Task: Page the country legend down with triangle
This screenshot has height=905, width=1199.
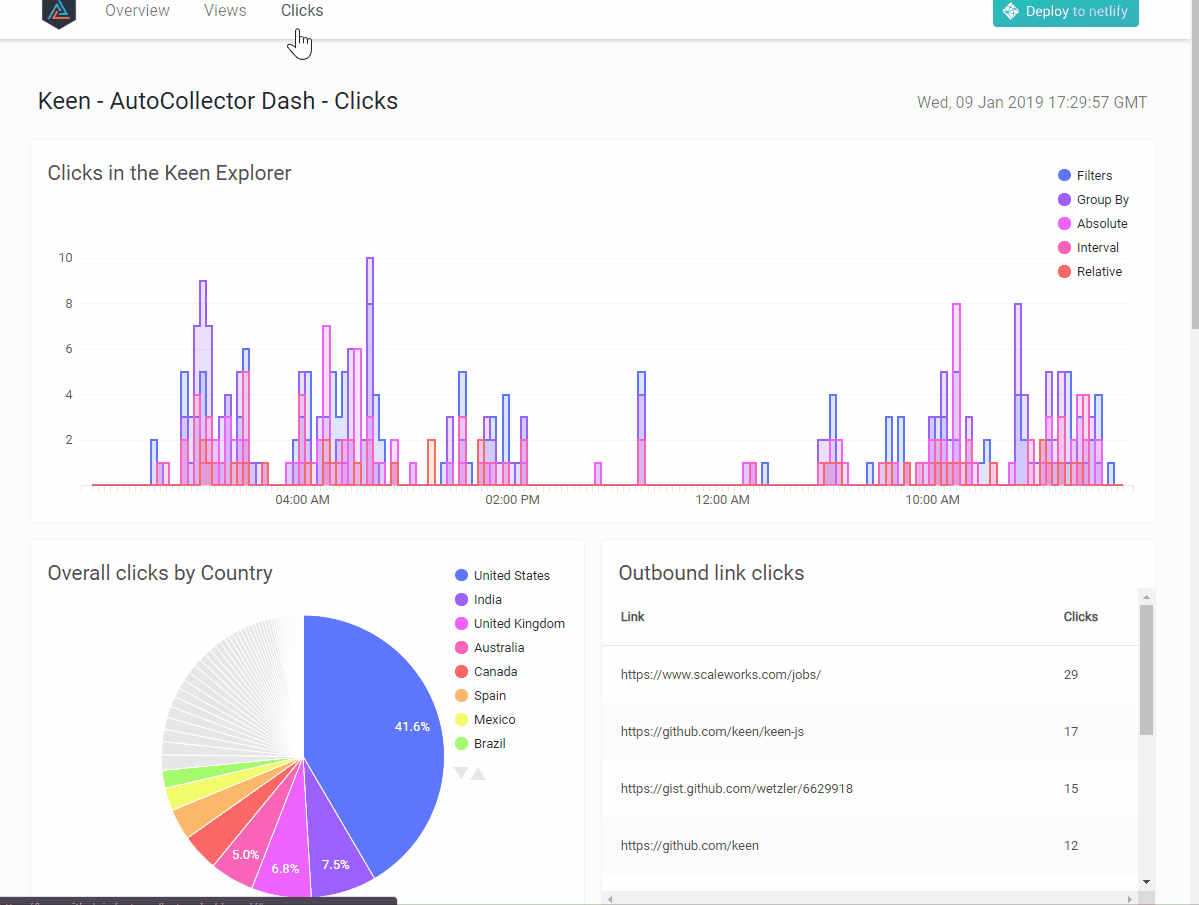Action: [x=461, y=773]
